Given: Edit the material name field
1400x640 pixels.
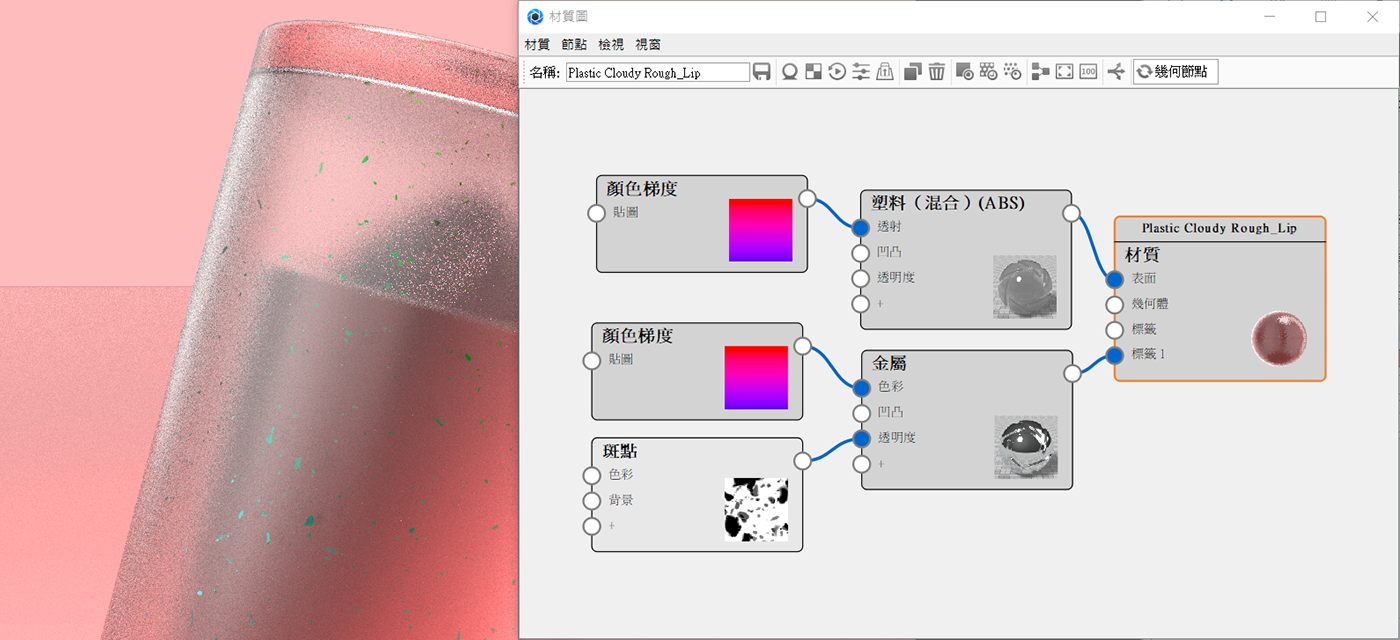Looking at the screenshot, I should pyautogui.click(x=658, y=72).
